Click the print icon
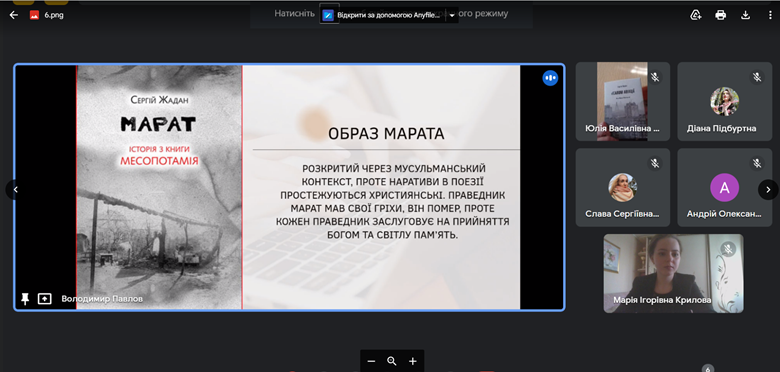 720,15
